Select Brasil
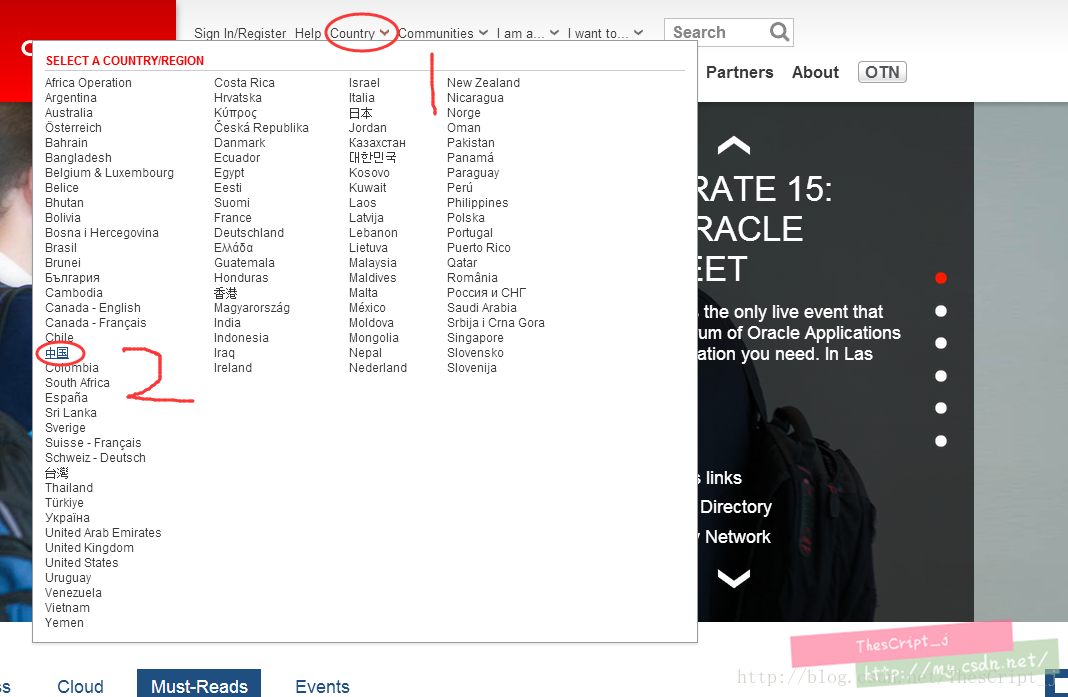Viewport: 1068px width, 697px height. [61, 248]
